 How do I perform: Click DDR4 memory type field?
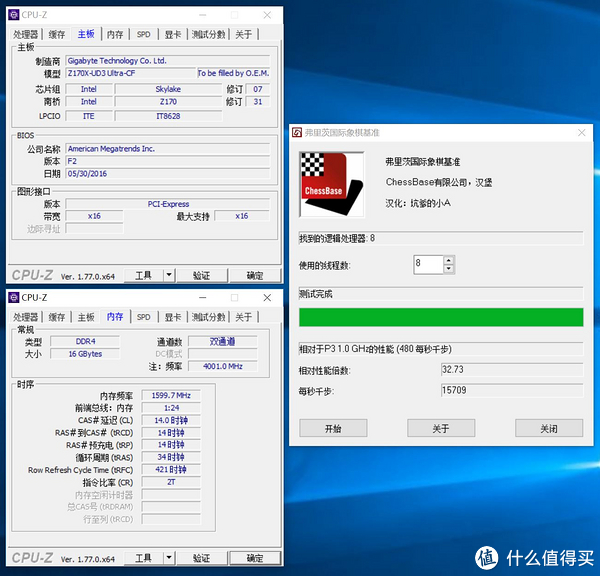[85, 341]
